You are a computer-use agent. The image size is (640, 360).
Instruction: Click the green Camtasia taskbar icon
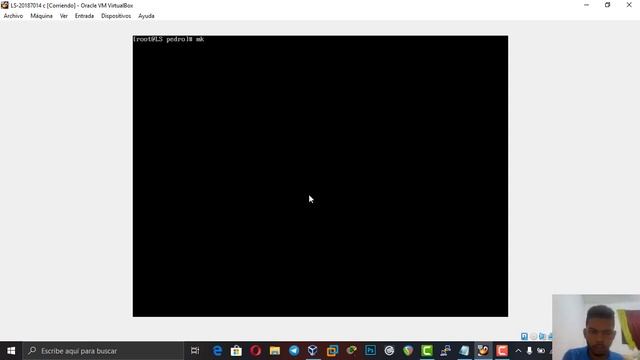coord(427,351)
